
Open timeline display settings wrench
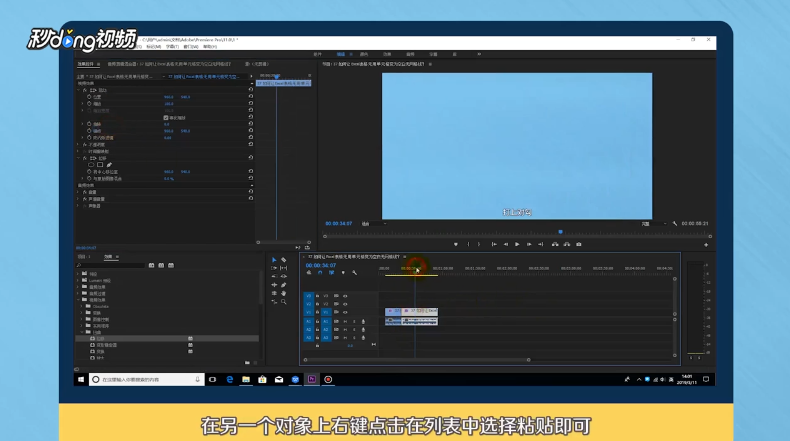click(355, 273)
